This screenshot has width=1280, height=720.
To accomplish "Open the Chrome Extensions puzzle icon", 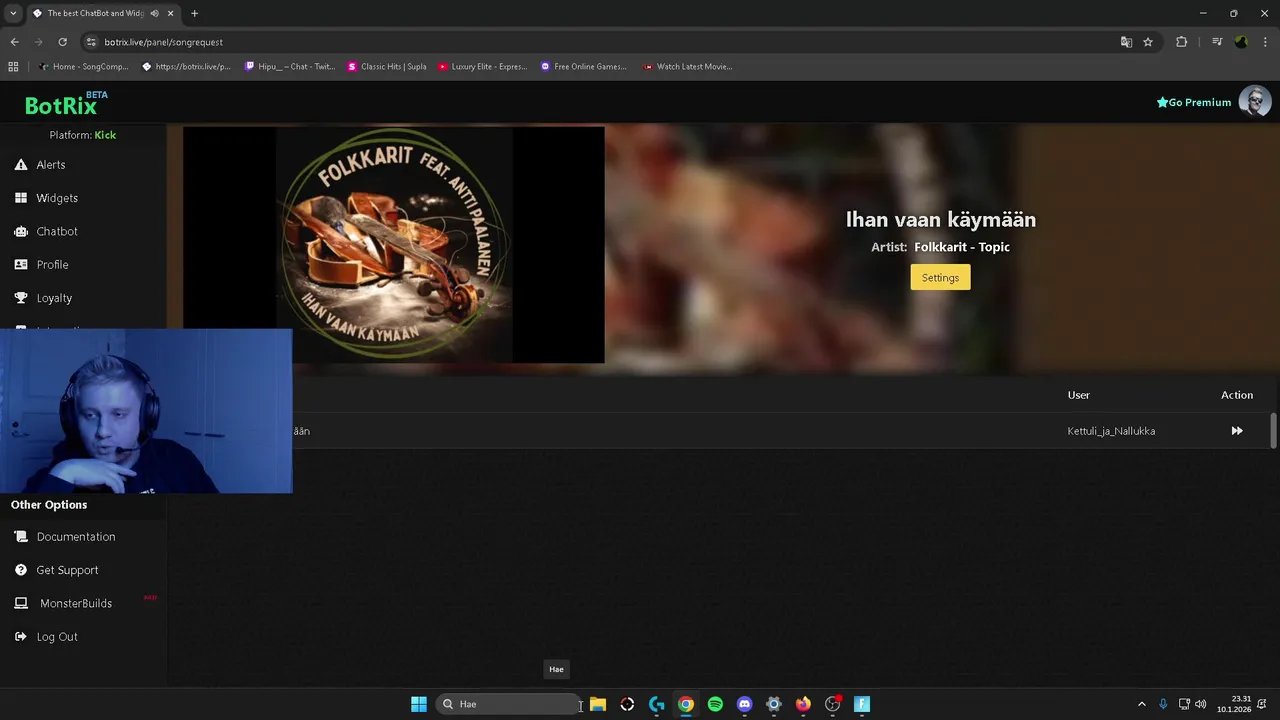I will tap(1181, 42).
